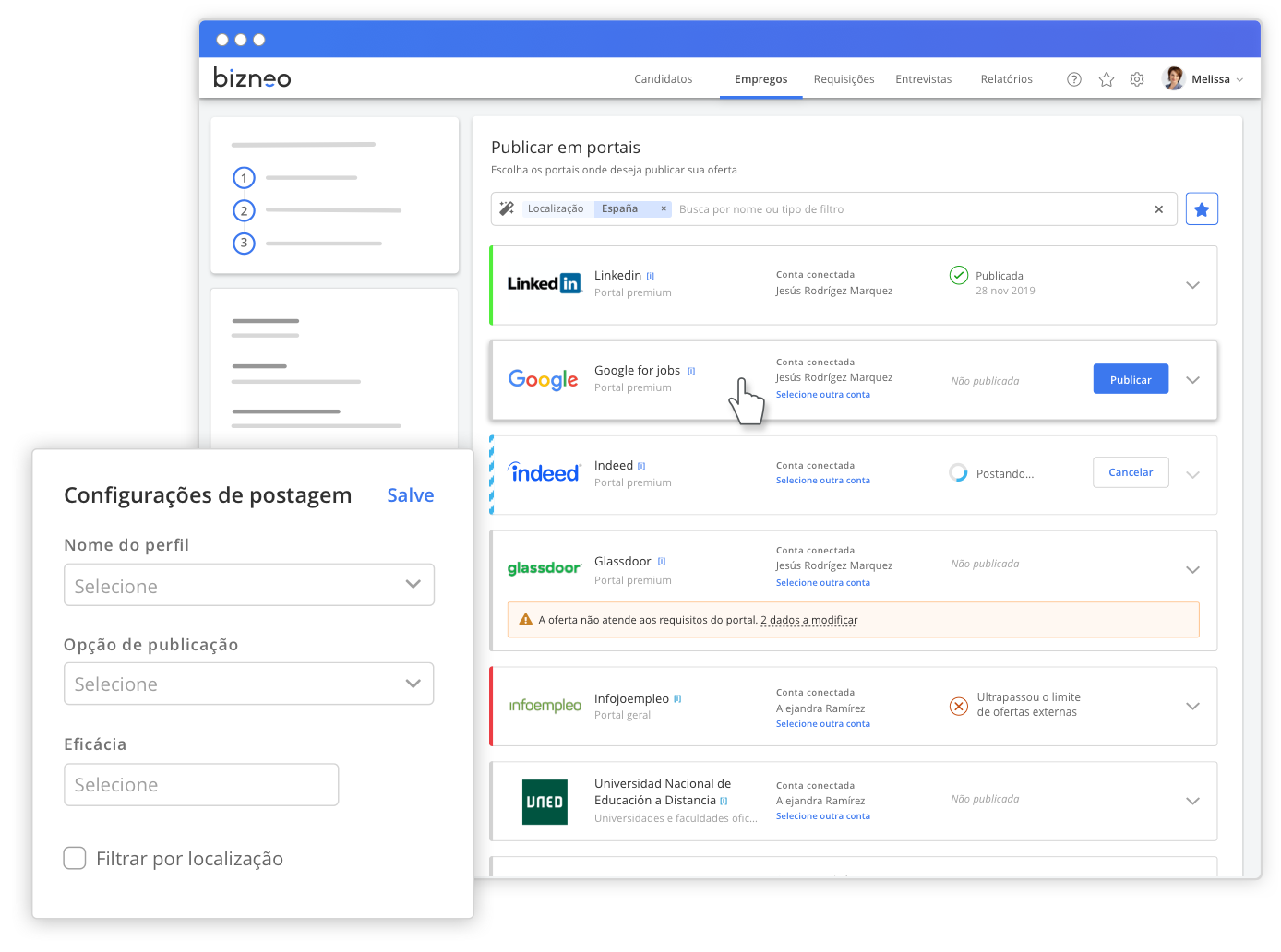Viewport: 1281px width, 952px height.
Task: Click Melissa's profile avatar
Action: tap(1174, 78)
